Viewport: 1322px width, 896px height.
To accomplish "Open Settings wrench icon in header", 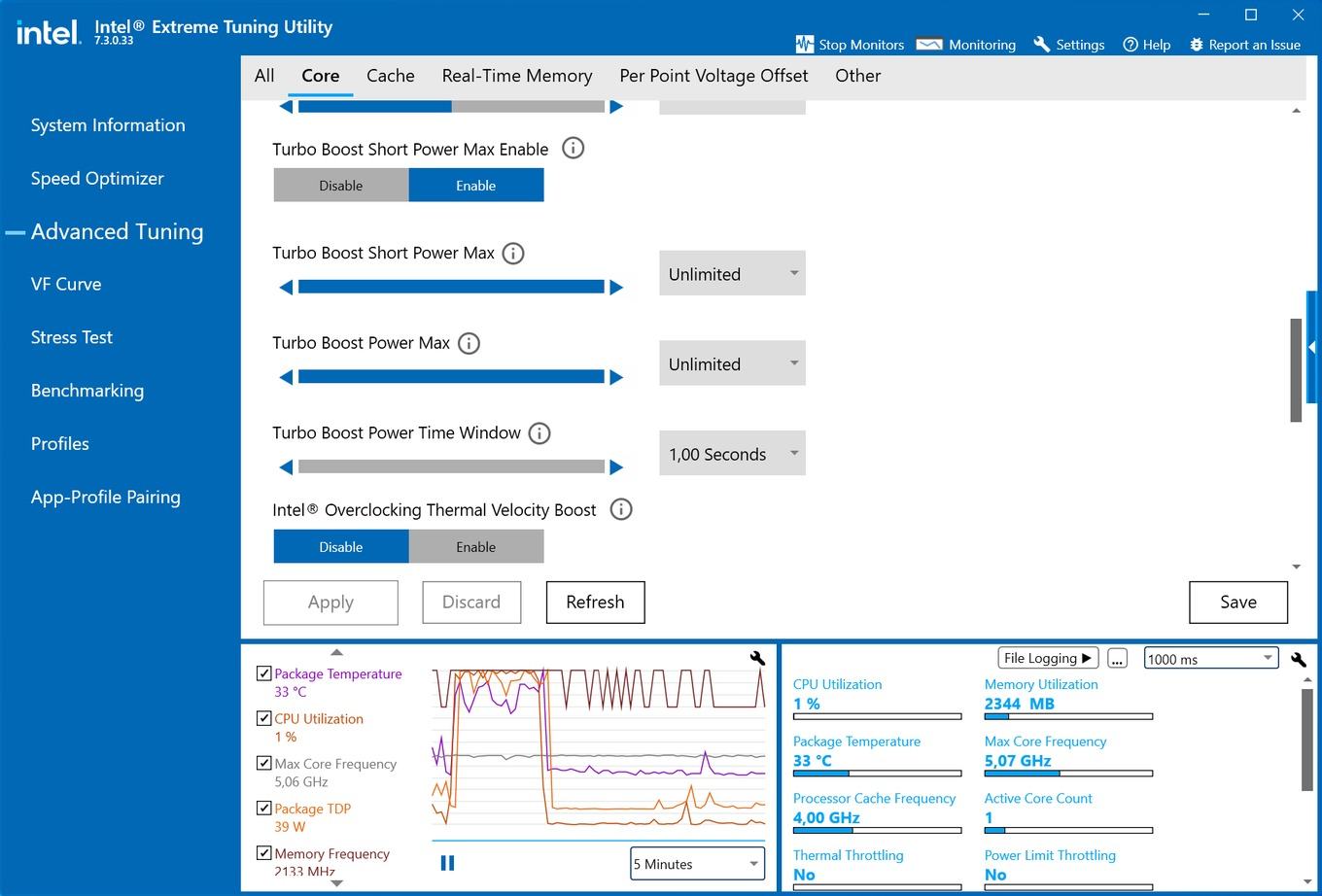I will coord(1042,45).
